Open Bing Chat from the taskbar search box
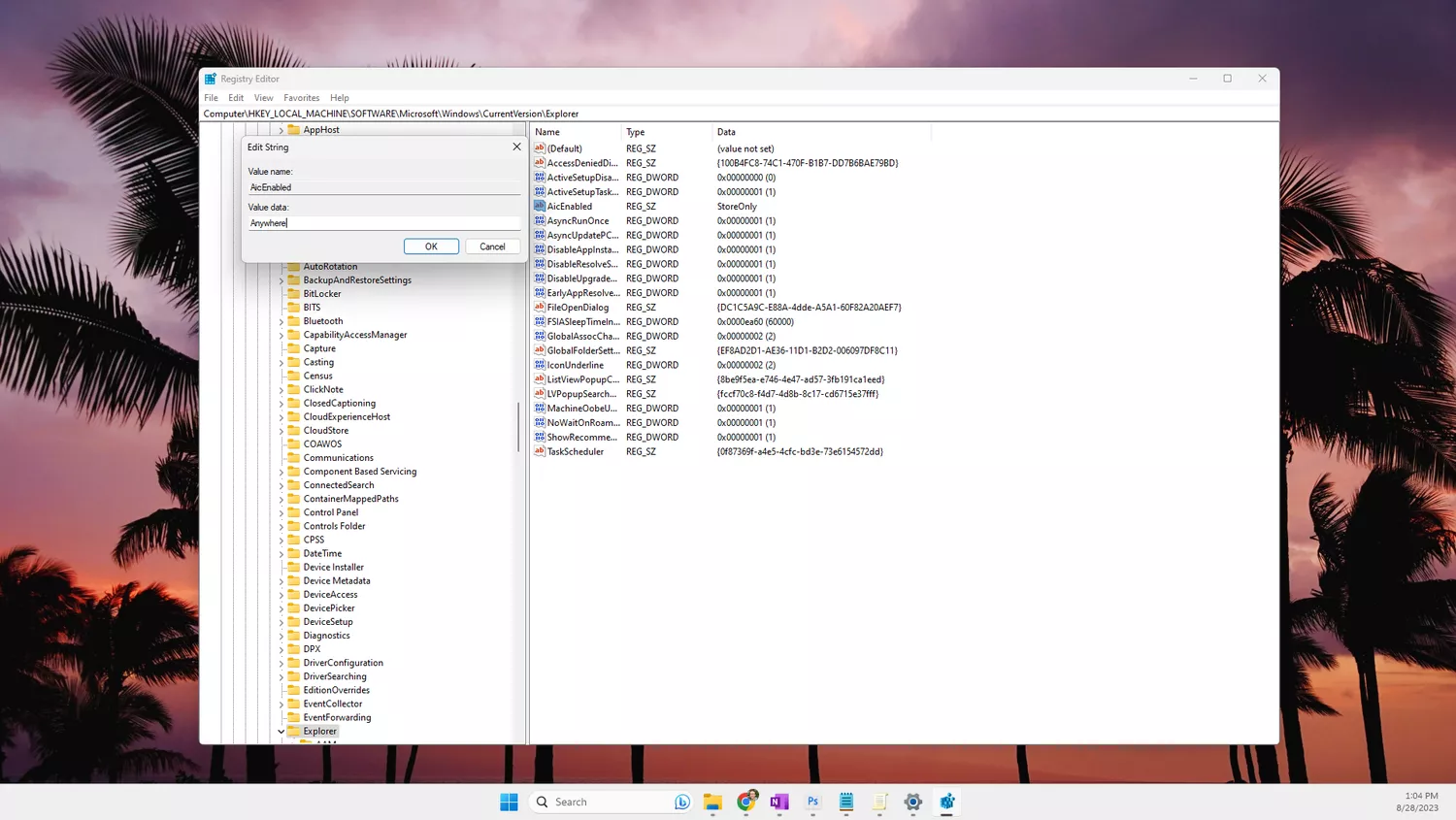 tap(682, 802)
